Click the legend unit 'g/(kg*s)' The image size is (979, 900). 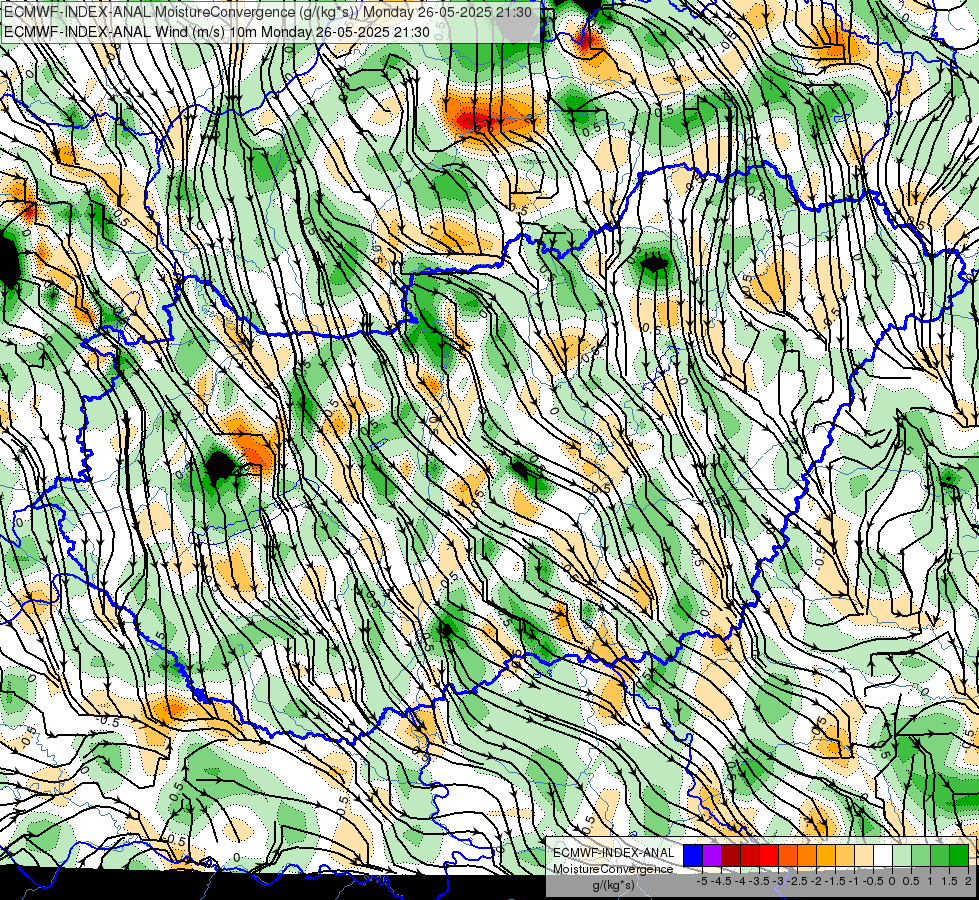[613, 885]
